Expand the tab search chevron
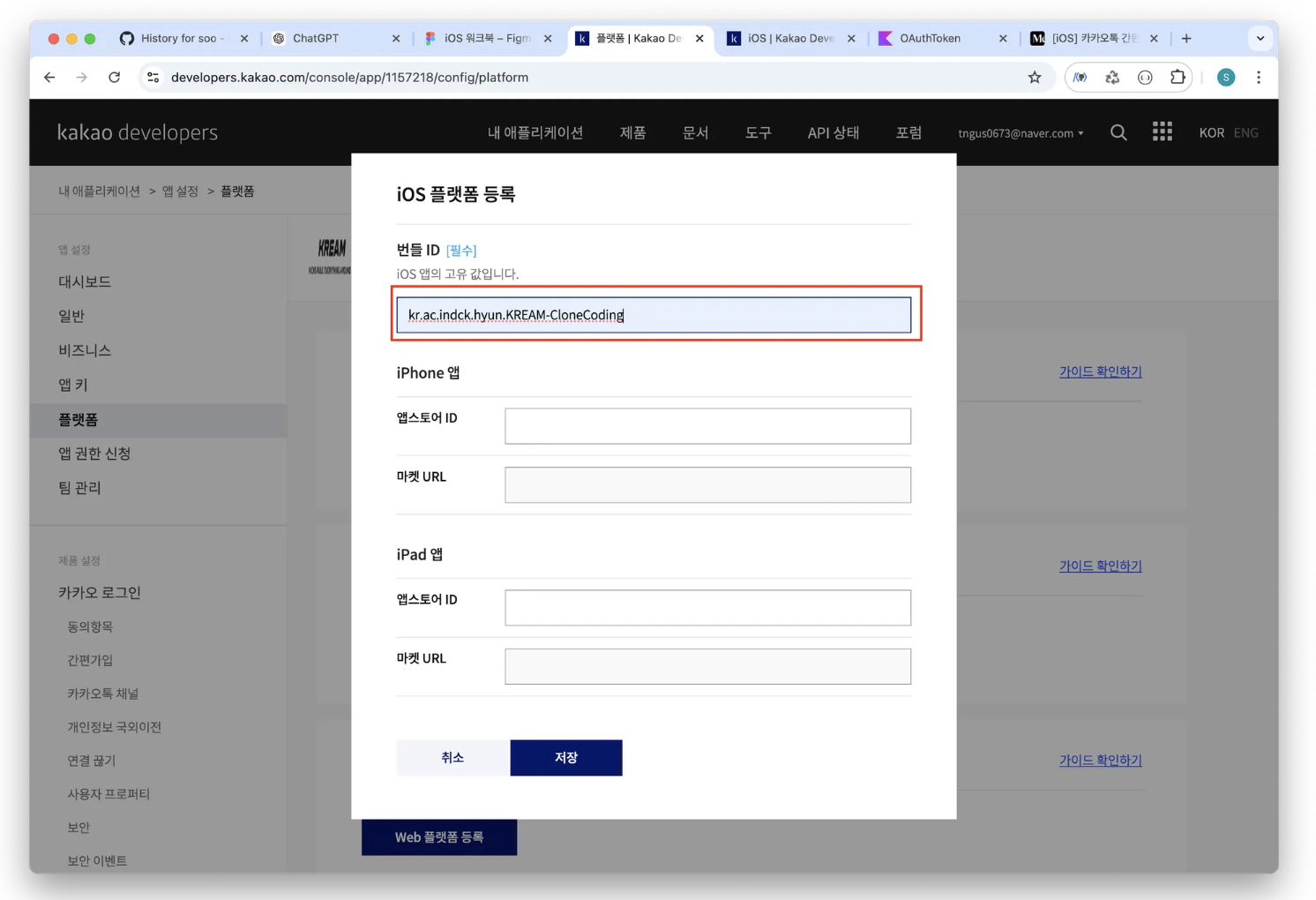Screen dimensions: 1316x900 1260,38
